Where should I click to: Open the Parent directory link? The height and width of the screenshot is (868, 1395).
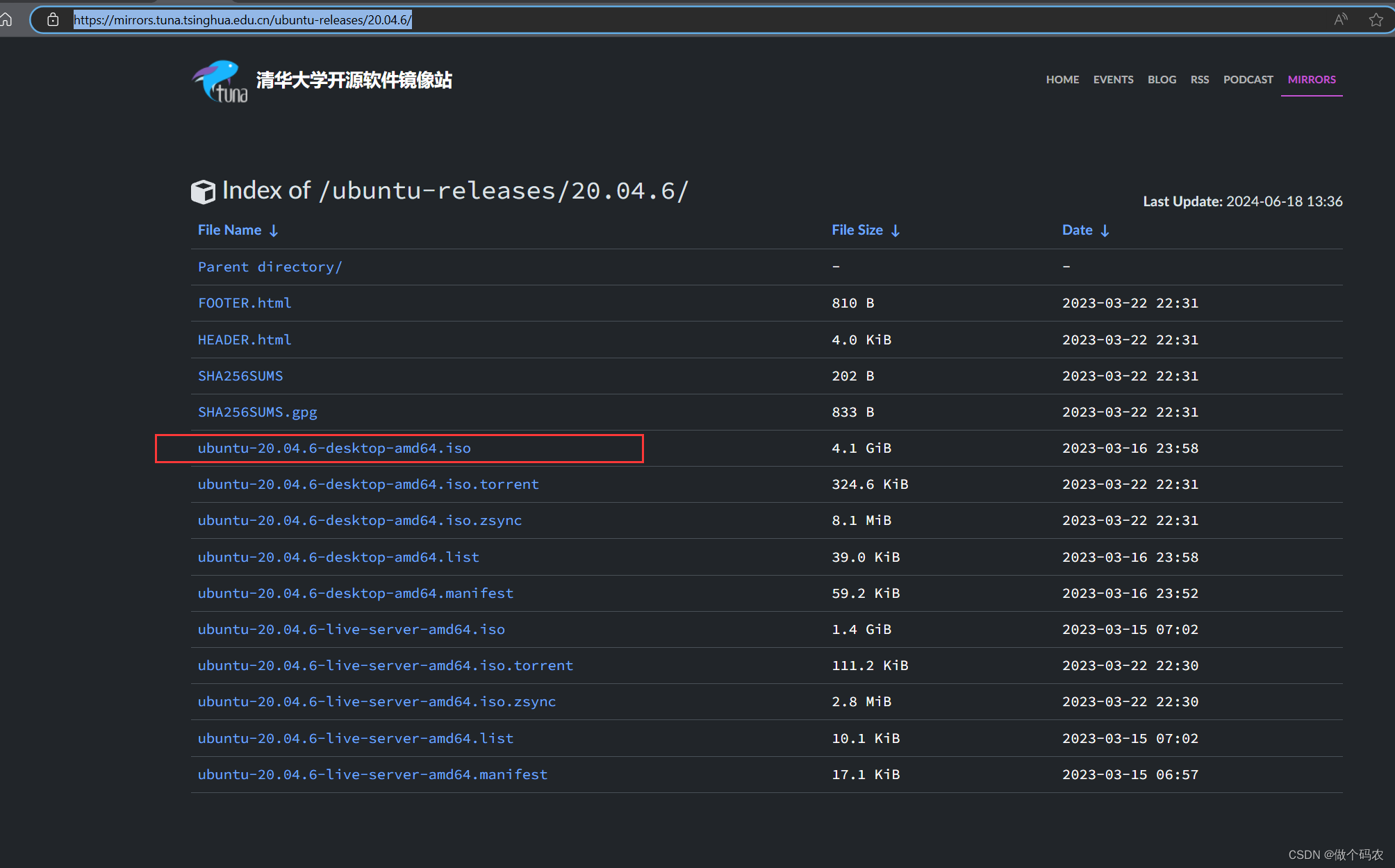coord(270,267)
